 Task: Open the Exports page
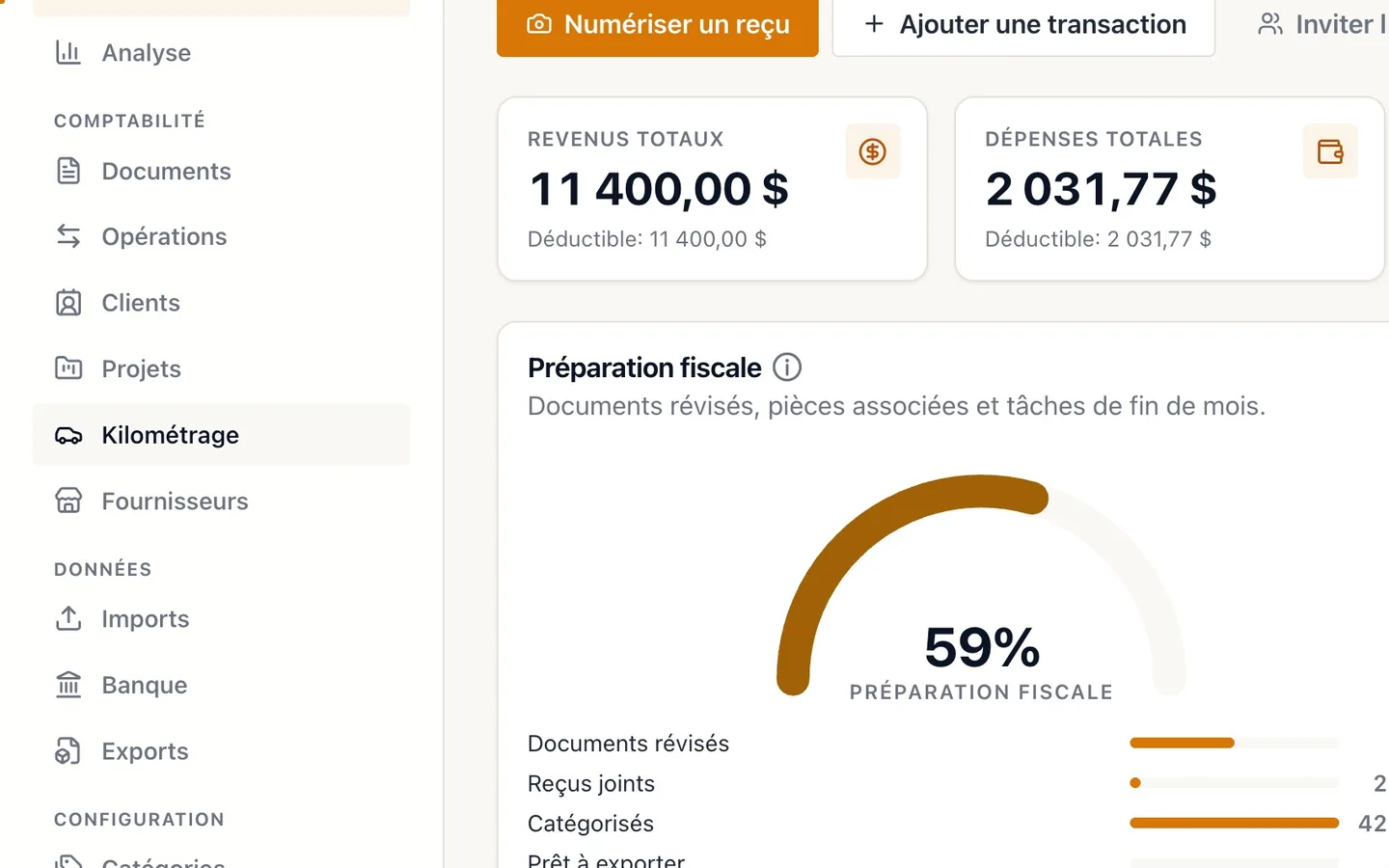tap(222, 751)
